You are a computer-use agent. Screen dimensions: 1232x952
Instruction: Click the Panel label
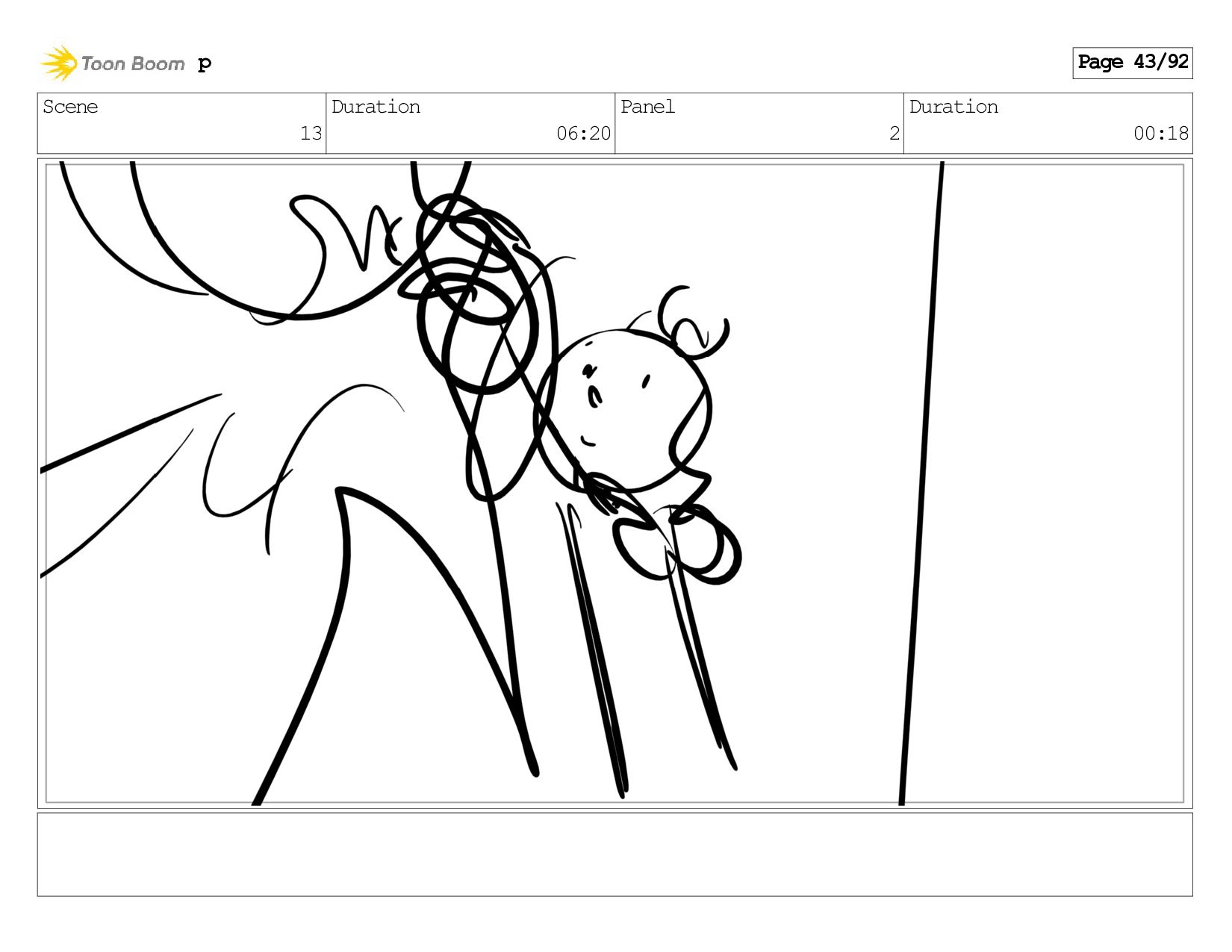click(647, 107)
